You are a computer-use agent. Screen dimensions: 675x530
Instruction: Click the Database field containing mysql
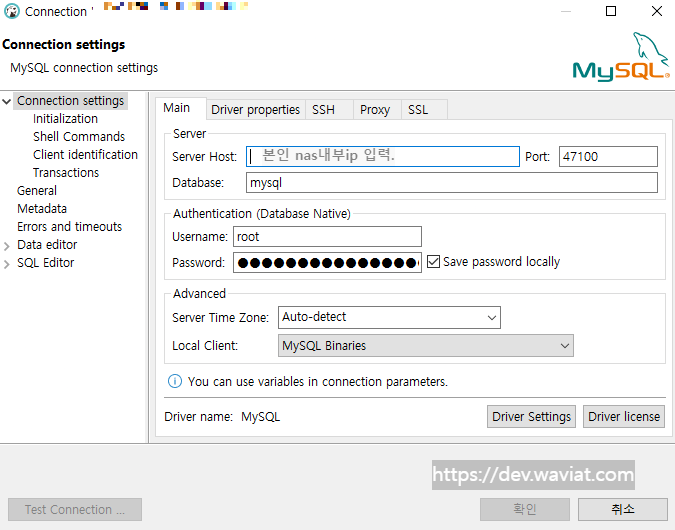(x=452, y=183)
